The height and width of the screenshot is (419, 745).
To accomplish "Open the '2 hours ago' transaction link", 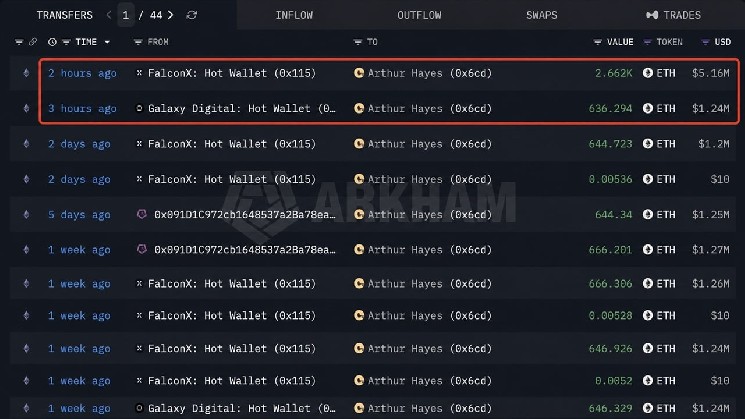I will (82, 73).
